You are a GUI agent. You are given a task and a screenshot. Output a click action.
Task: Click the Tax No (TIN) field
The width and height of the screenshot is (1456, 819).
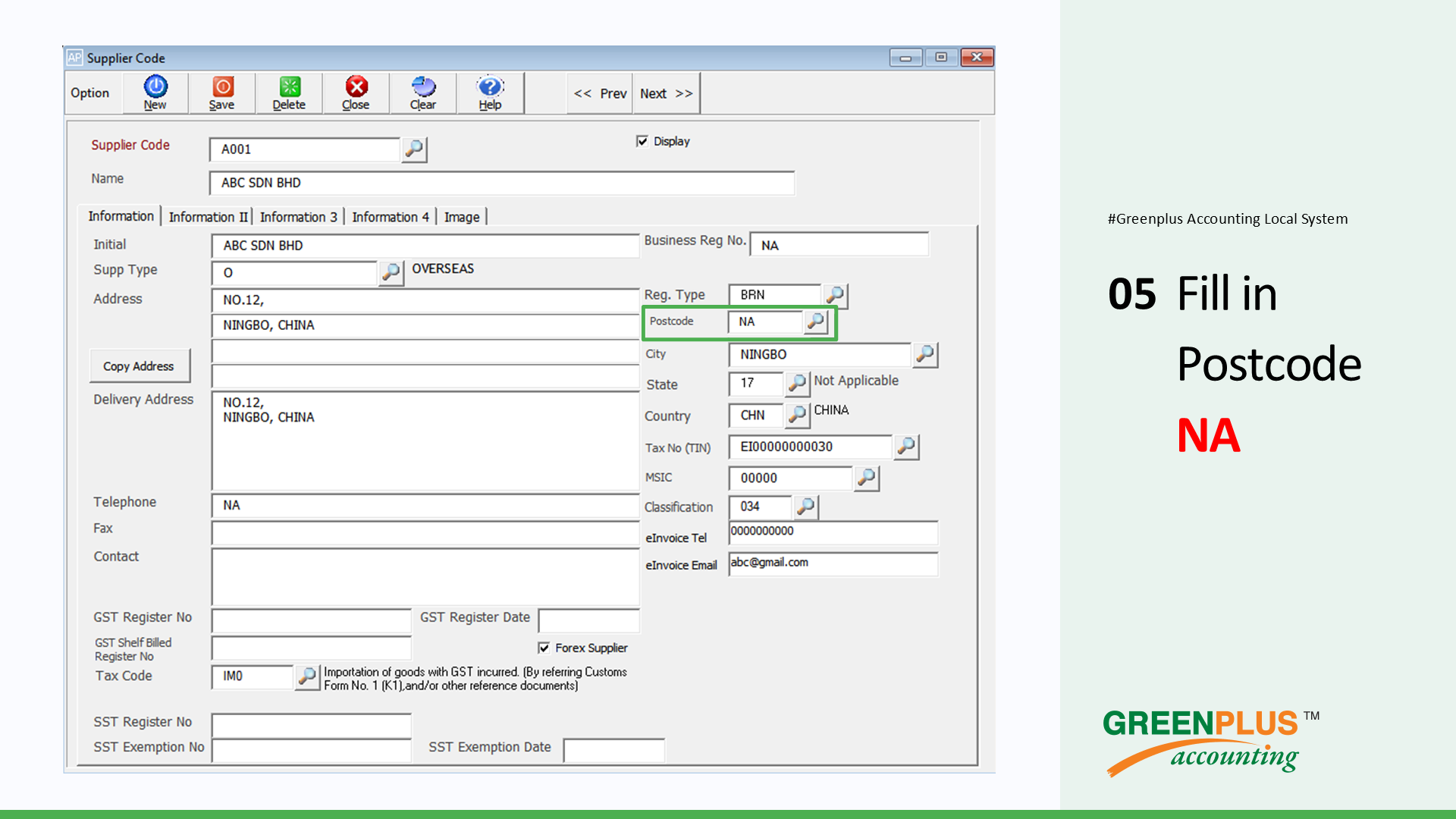click(811, 447)
